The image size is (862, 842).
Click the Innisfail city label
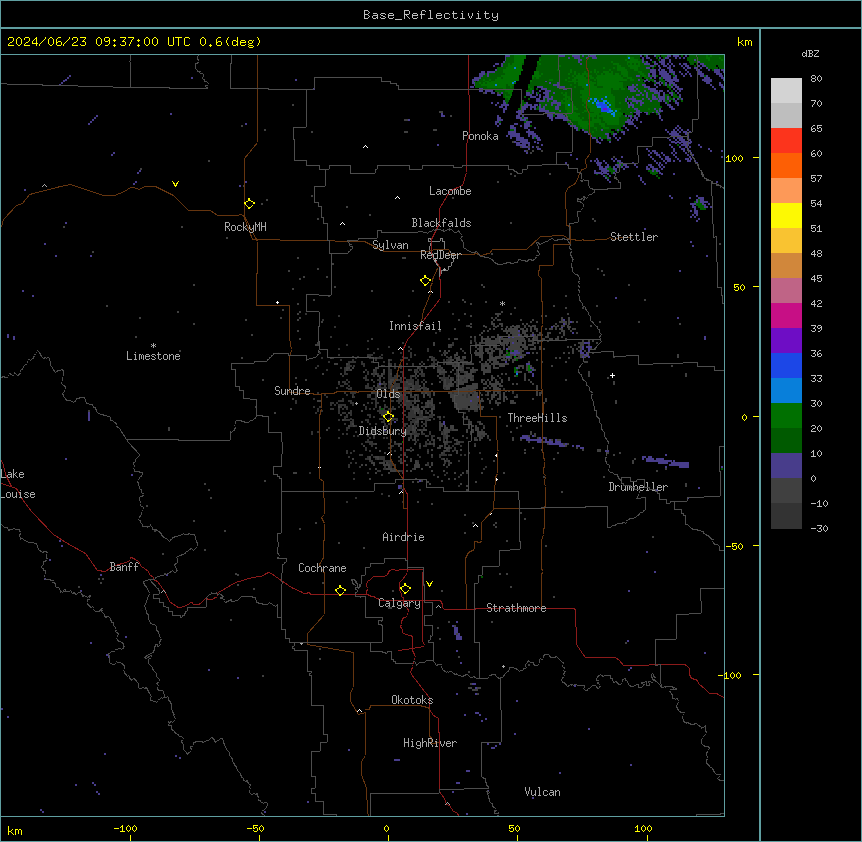(x=415, y=326)
